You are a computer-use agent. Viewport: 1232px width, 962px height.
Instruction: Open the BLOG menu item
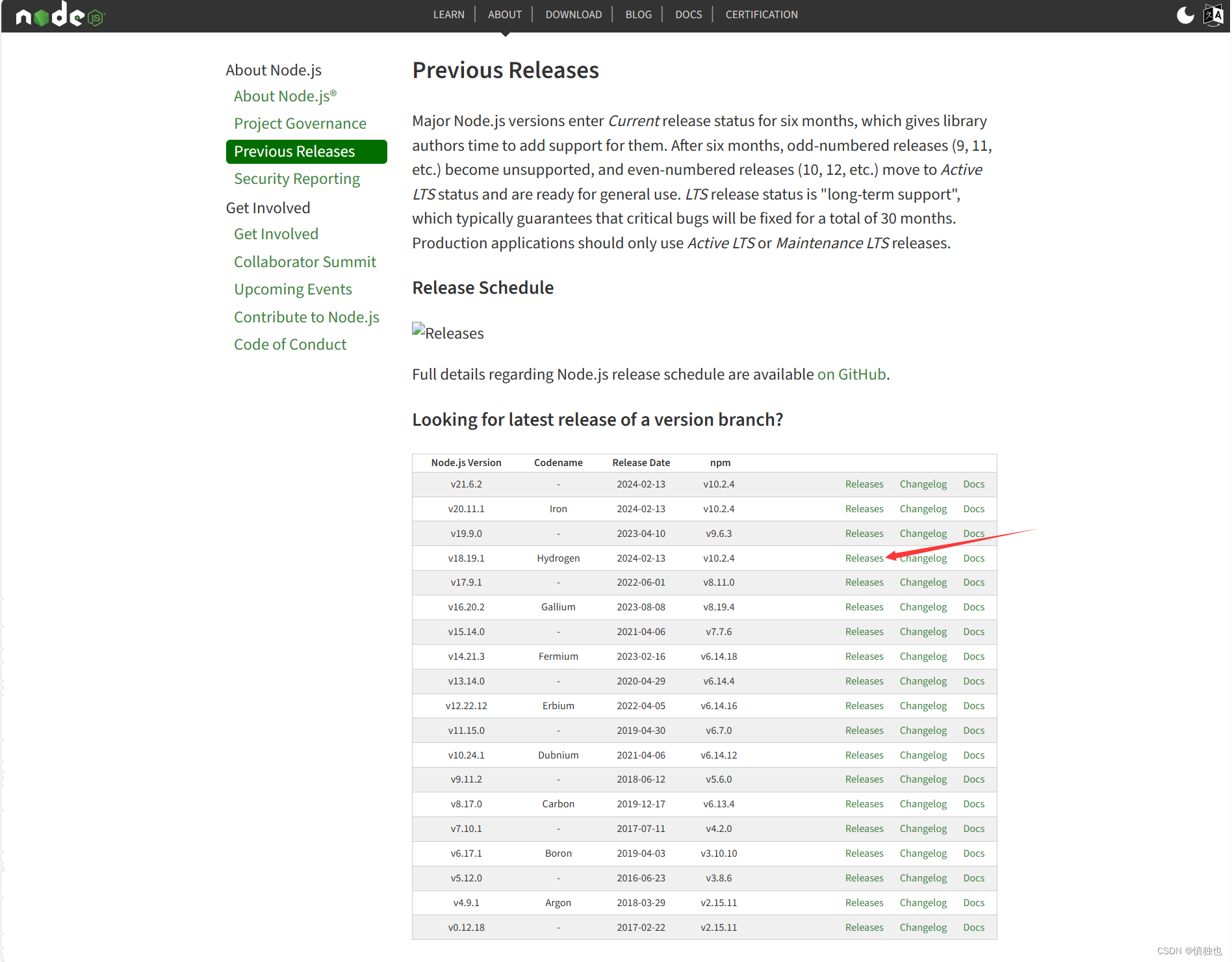tap(638, 14)
